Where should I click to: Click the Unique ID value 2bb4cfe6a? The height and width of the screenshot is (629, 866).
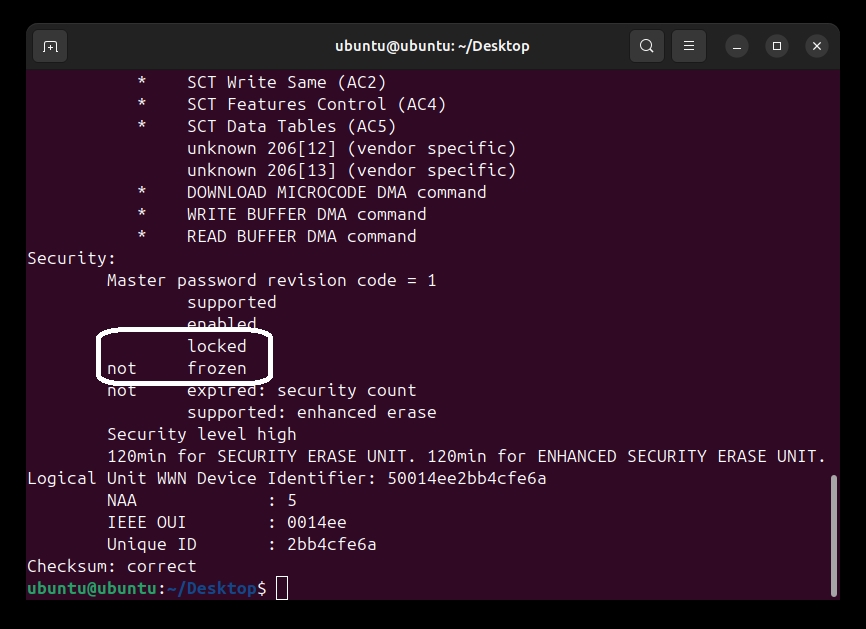coord(331,544)
